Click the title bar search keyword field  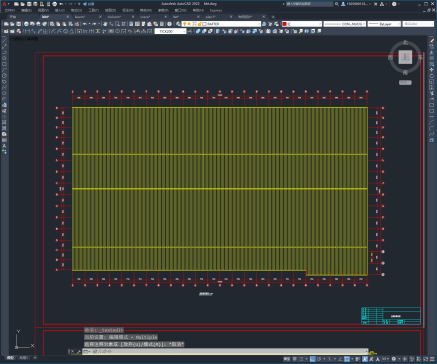pos(309,4)
